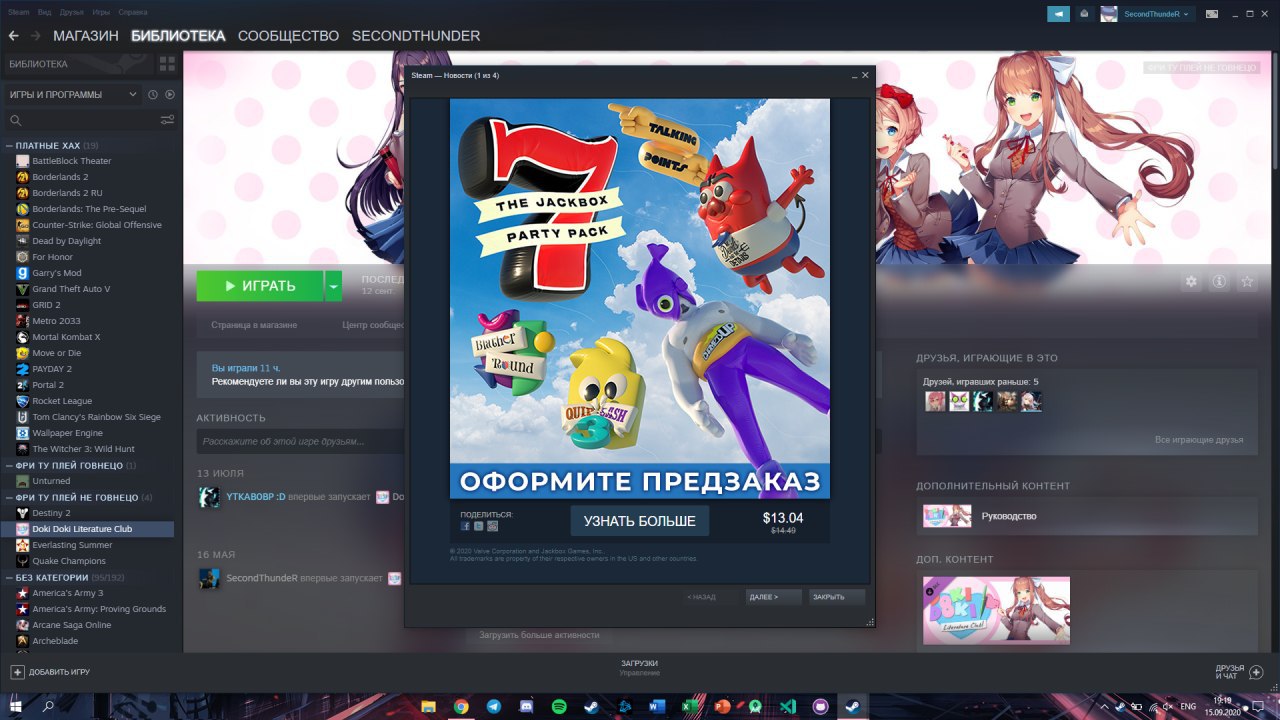Open Discord from taskbar
The width and height of the screenshot is (1280, 720).
tap(526, 706)
